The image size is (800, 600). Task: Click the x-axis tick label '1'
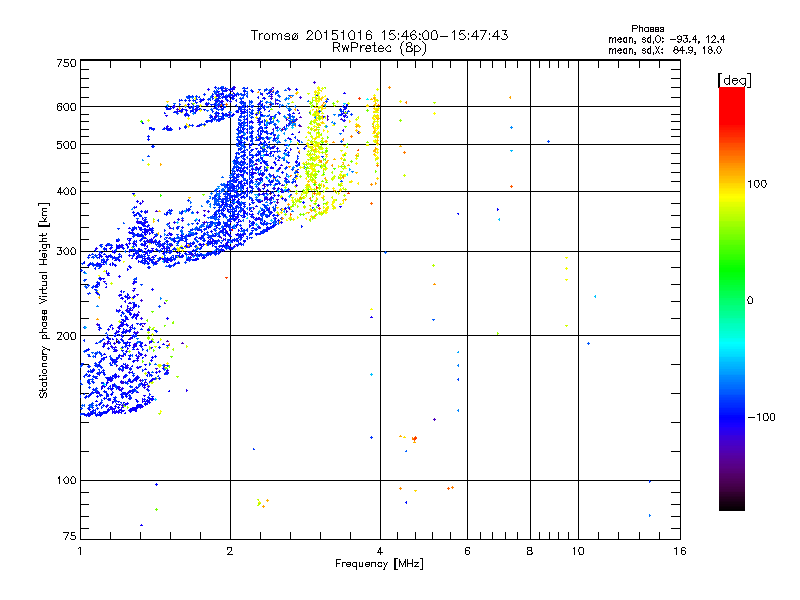[x=81, y=551]
